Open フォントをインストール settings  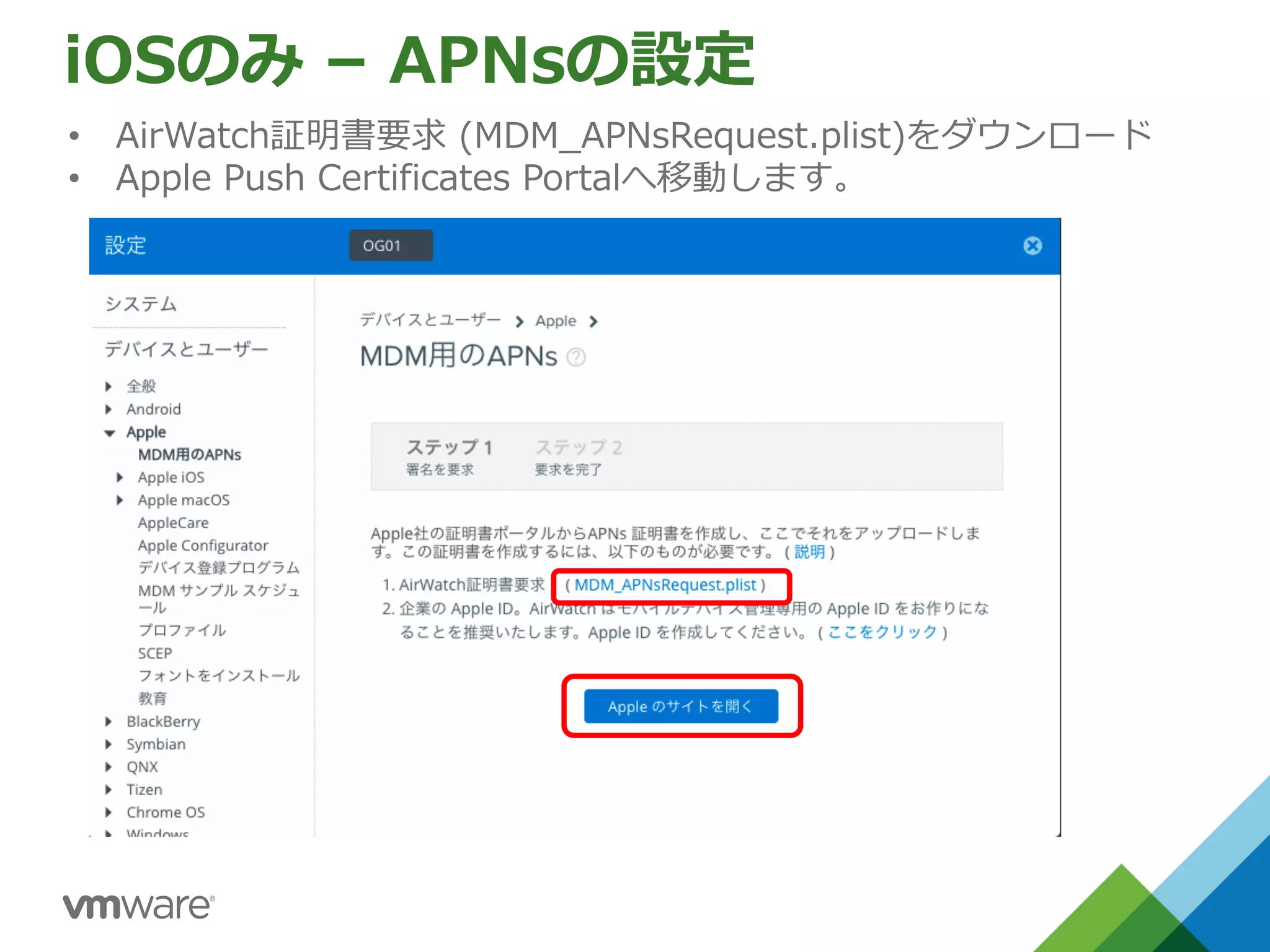219,676
